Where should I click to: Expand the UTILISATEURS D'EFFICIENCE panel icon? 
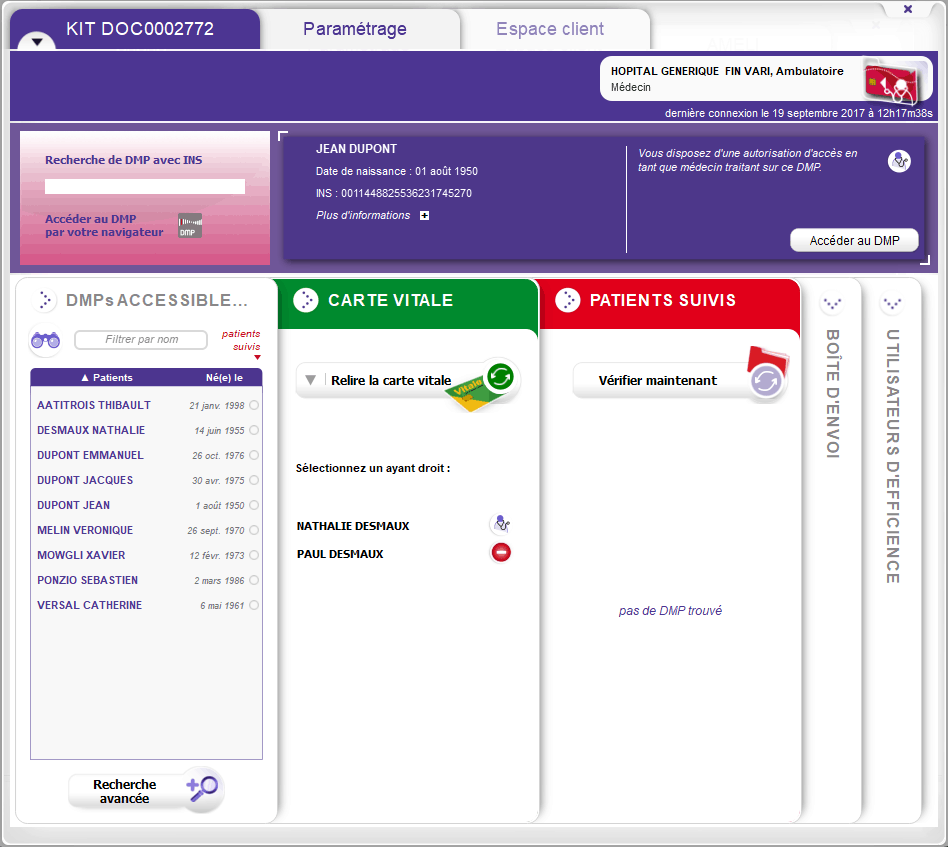coord(892,303)
